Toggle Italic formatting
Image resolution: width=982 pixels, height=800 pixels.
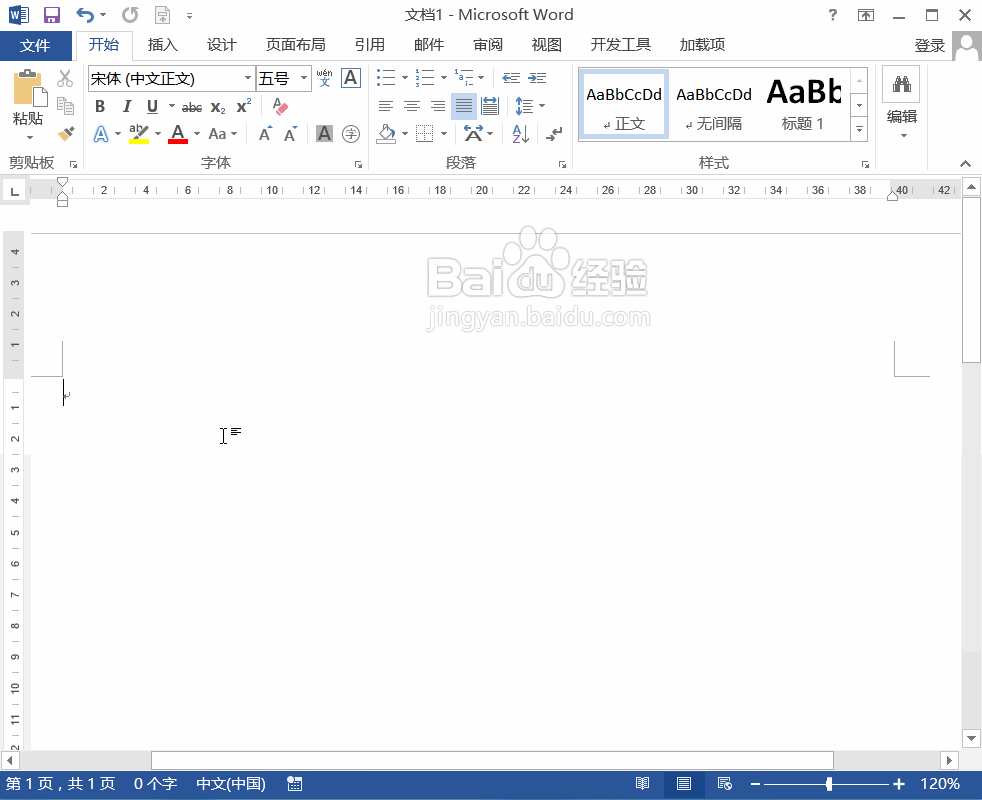pos(127,107)
